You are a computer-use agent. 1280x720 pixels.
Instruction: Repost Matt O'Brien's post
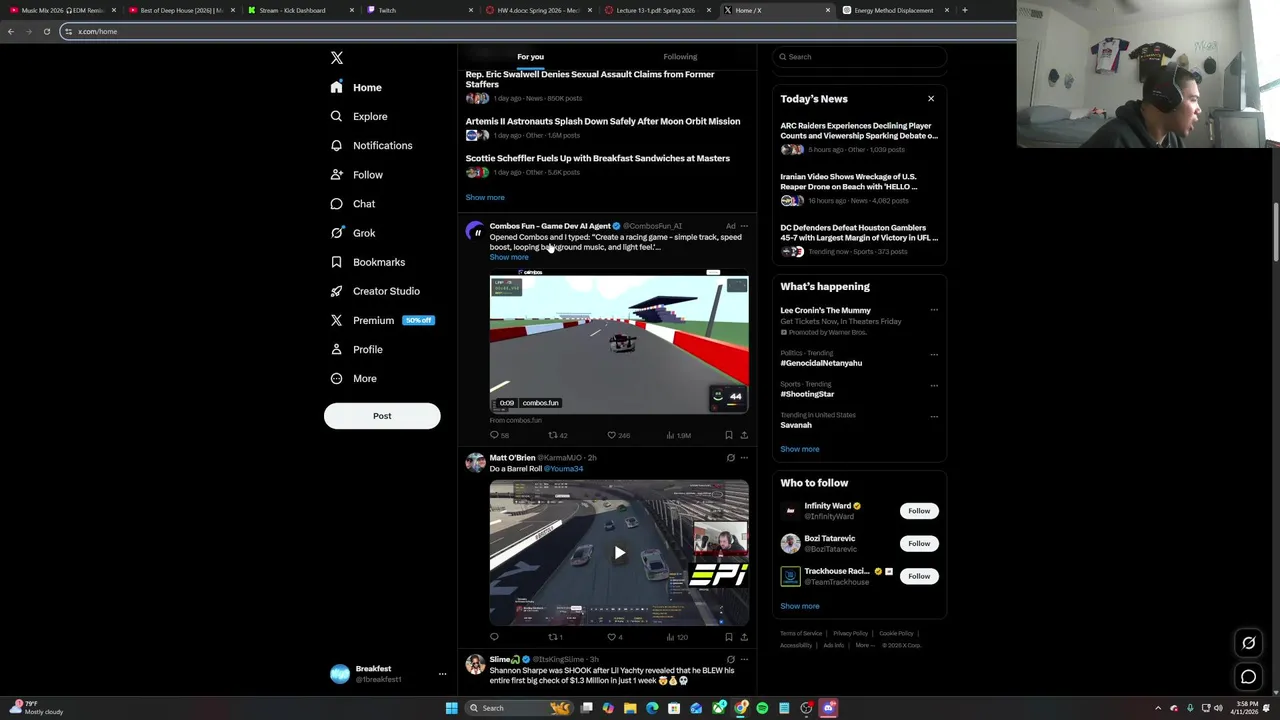553,637
